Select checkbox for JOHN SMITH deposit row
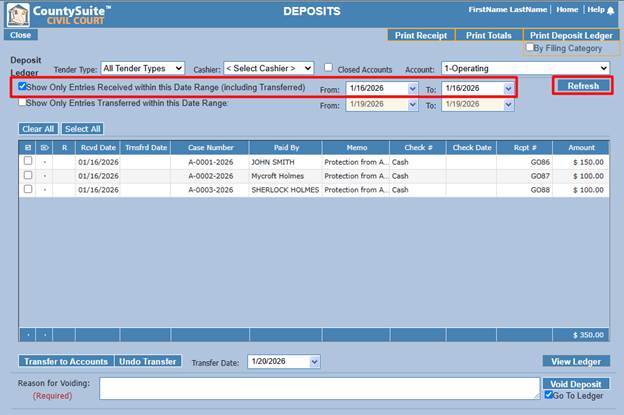Screen dimensions: 624x415 coord(28,161)
